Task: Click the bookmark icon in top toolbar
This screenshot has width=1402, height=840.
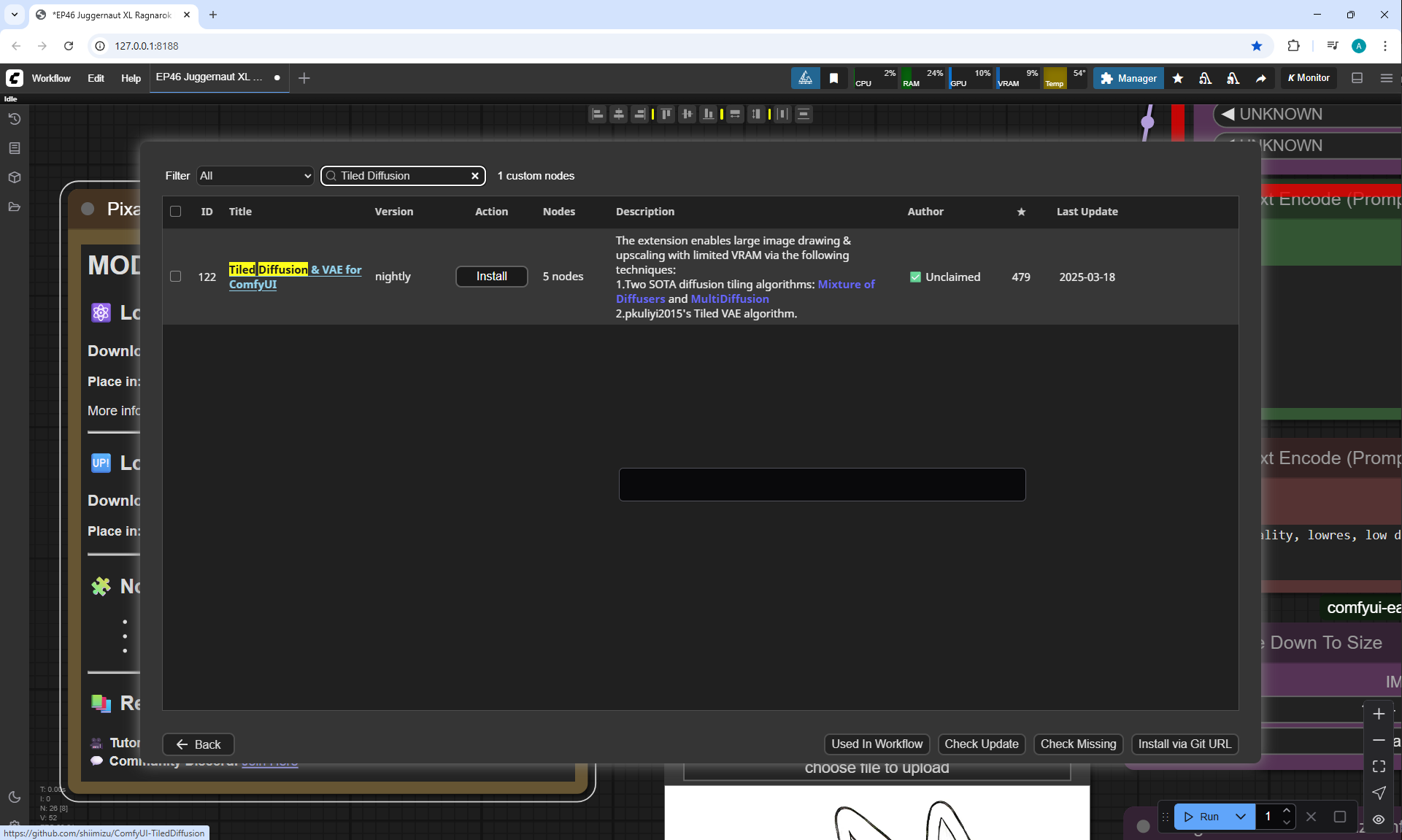Action: [833, 78]
